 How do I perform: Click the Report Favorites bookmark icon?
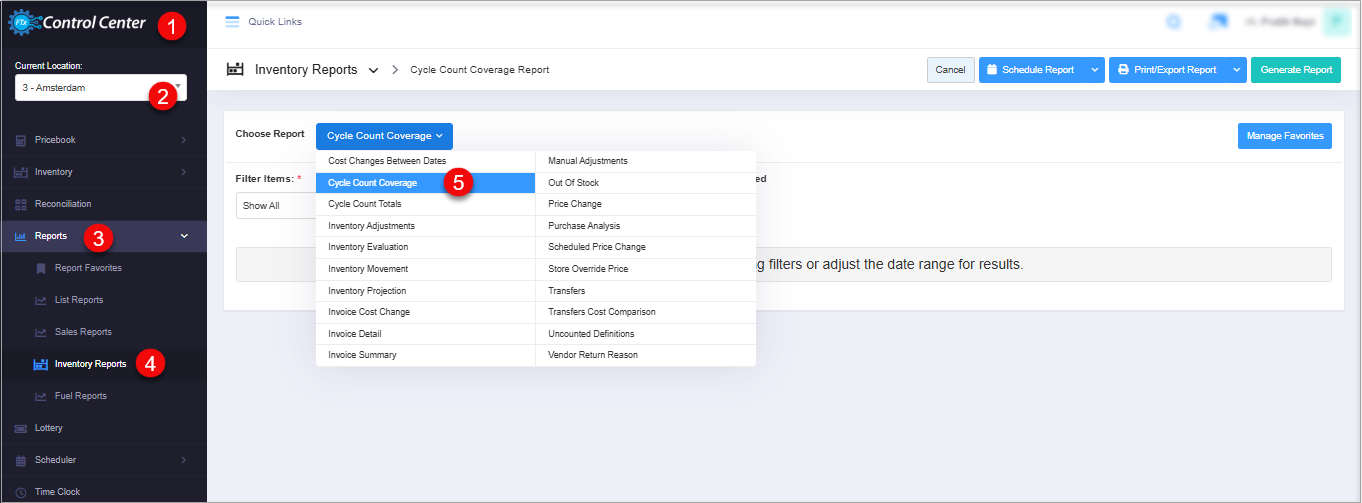pyautogui.click(x=41, y=268)
